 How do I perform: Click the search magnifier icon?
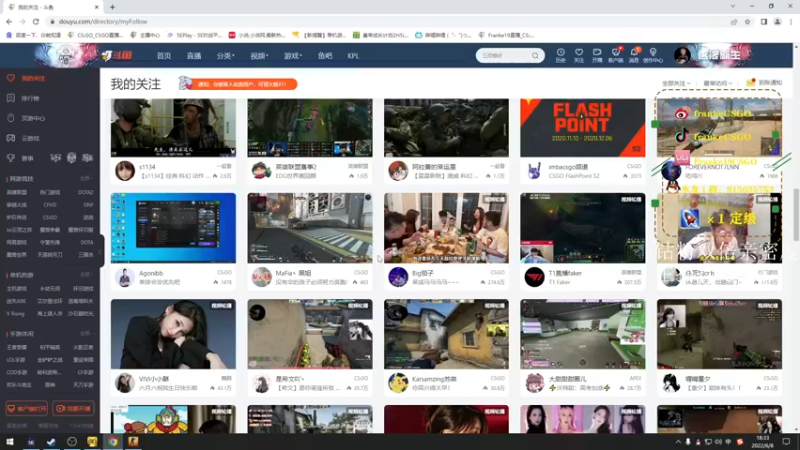(x=535, y=55)
